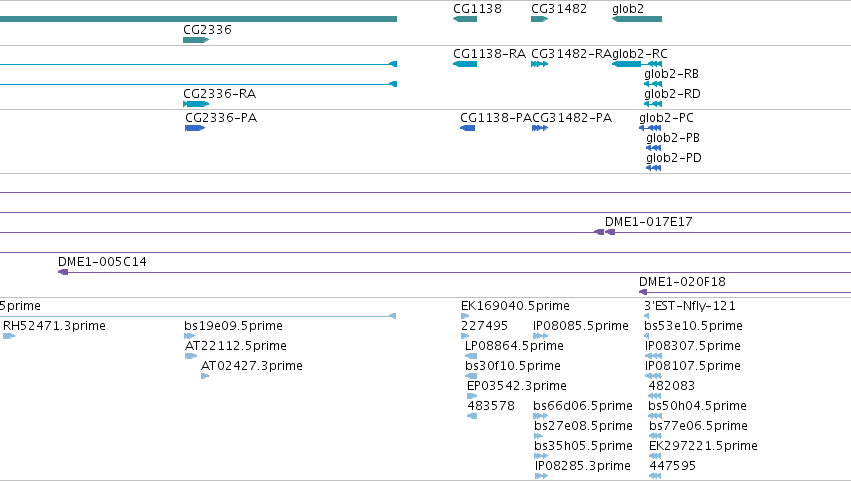Select EST EP03542.3prime

click(x=472, y=396)
